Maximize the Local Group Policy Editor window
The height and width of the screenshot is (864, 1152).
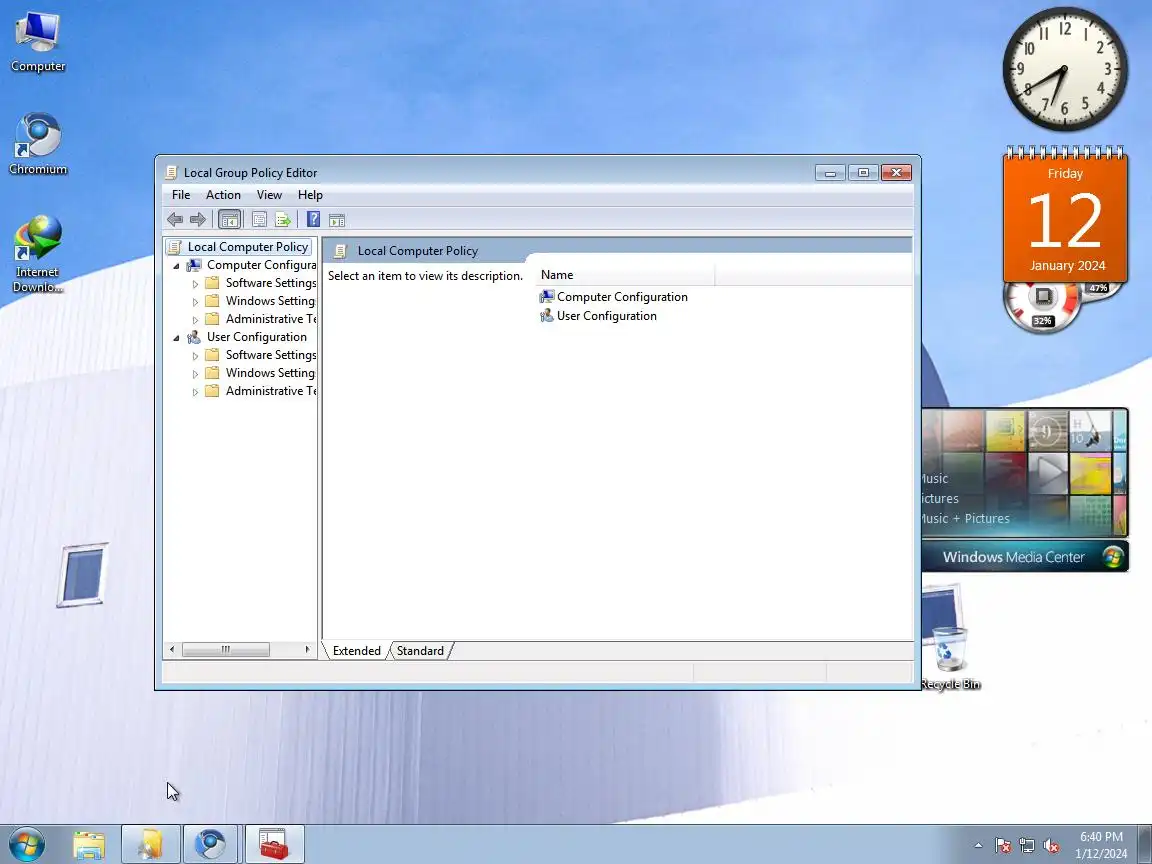coord(863,173)
